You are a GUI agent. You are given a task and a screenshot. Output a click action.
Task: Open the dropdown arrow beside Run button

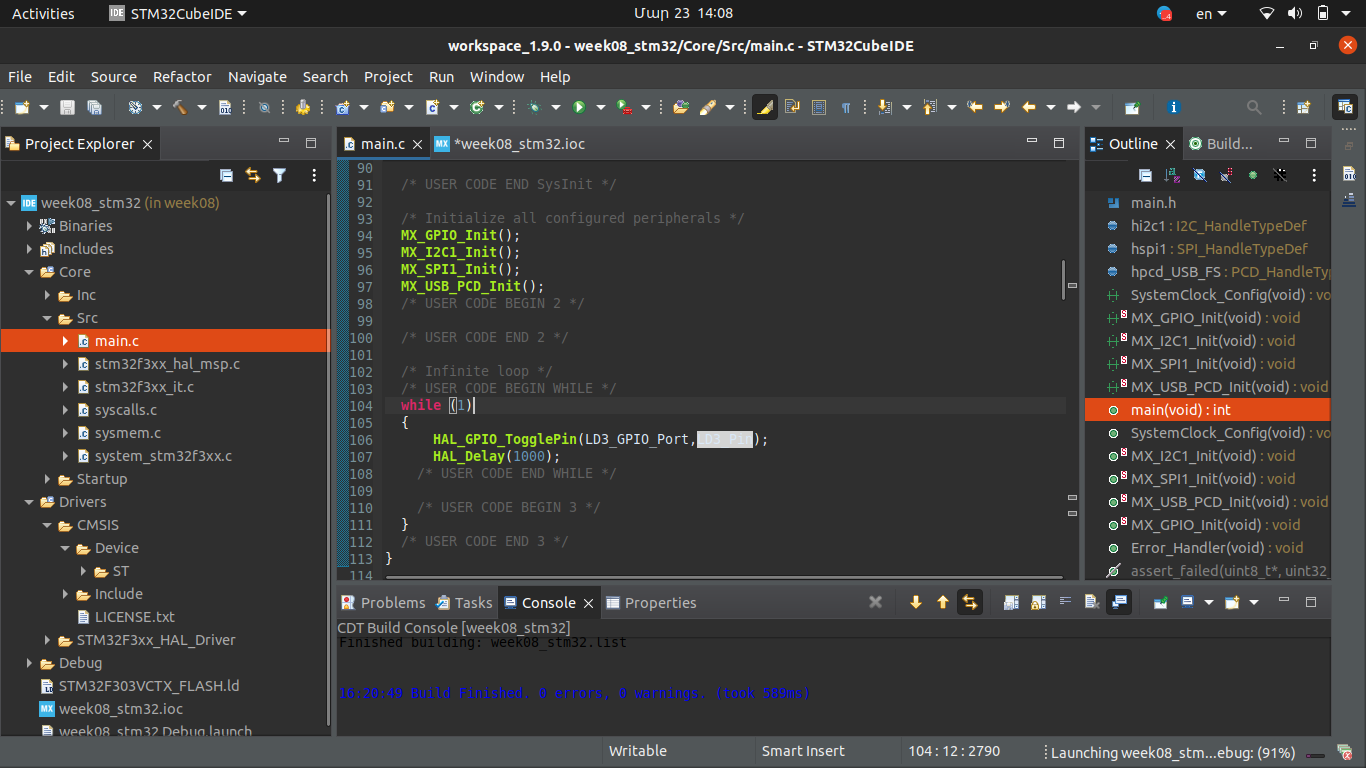[600, 107]
